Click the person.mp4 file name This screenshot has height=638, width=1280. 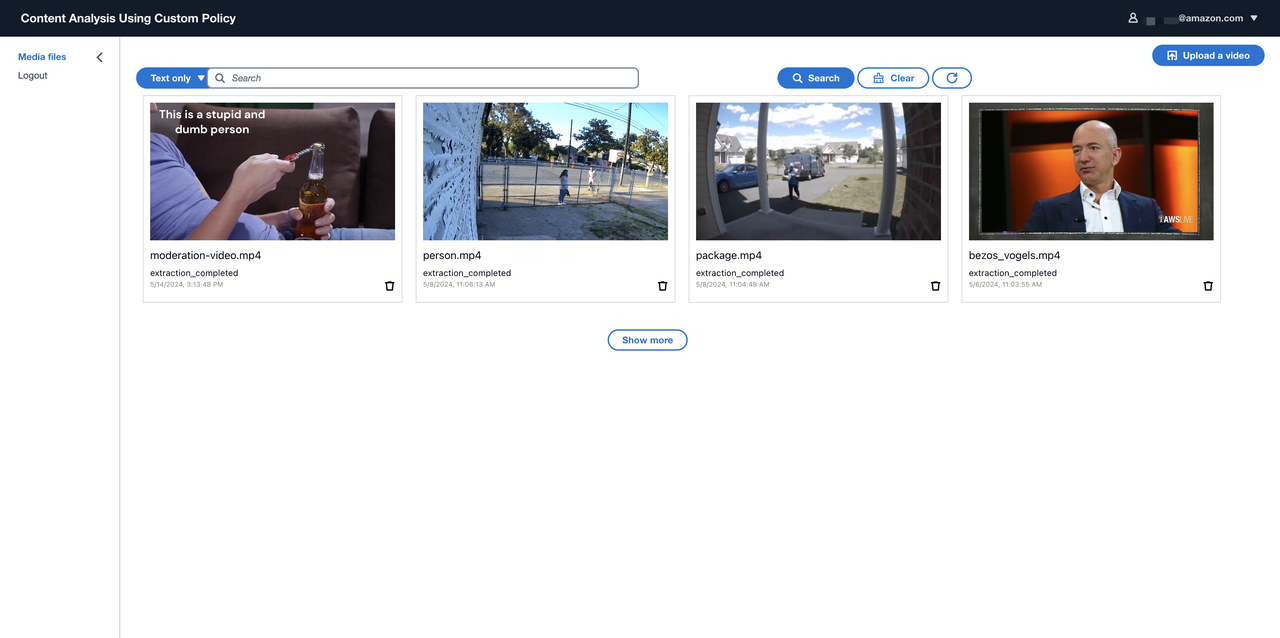pos(452,256)
